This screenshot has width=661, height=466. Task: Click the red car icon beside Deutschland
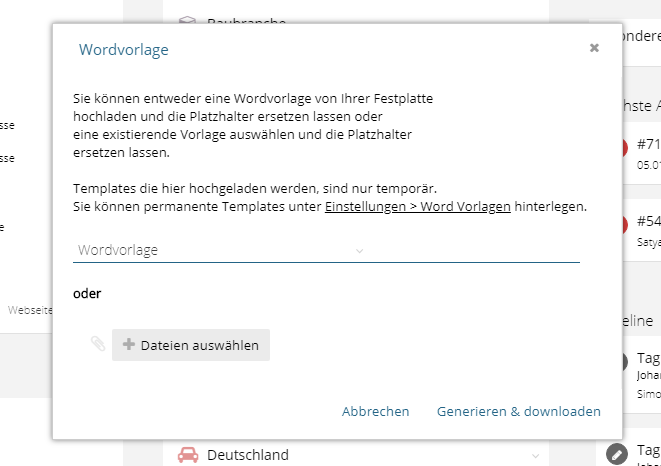coord(188,455)
